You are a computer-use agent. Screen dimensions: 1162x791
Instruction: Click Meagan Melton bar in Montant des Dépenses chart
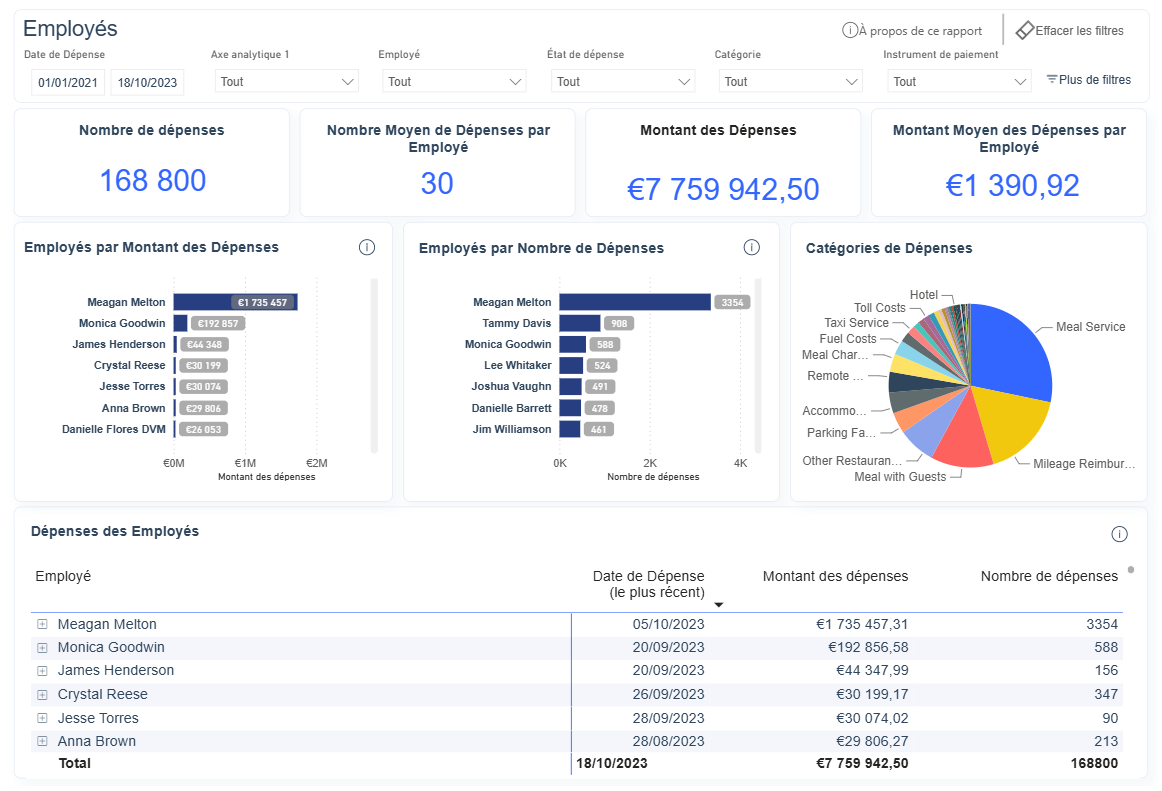tap(235, 302)
